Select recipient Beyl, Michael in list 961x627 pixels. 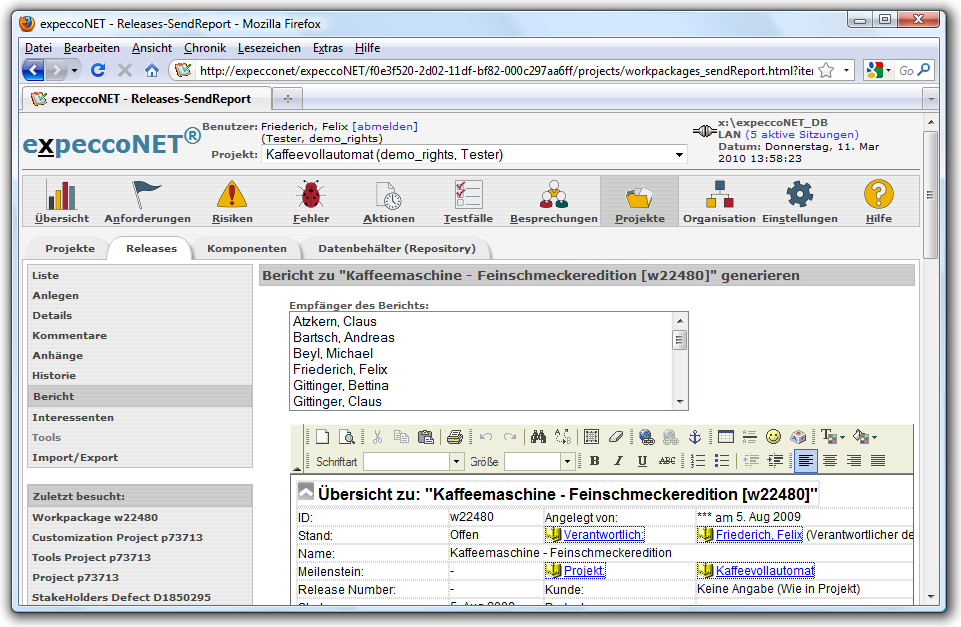[333, 354]
